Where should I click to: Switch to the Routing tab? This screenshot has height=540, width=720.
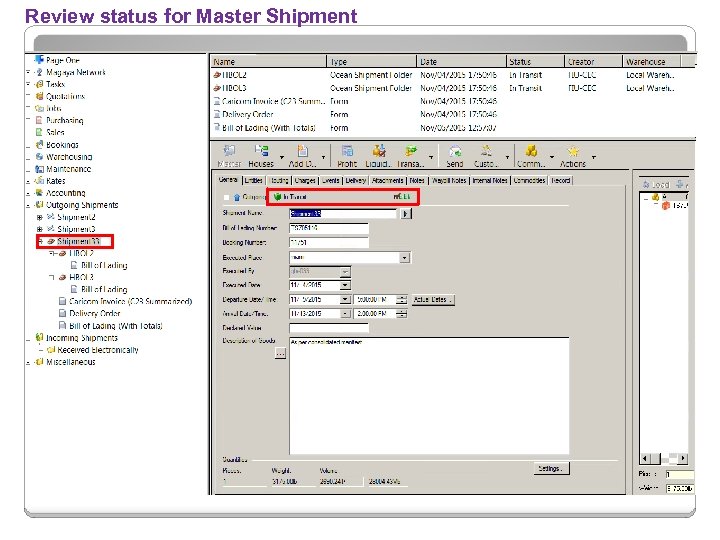point(279,180)
